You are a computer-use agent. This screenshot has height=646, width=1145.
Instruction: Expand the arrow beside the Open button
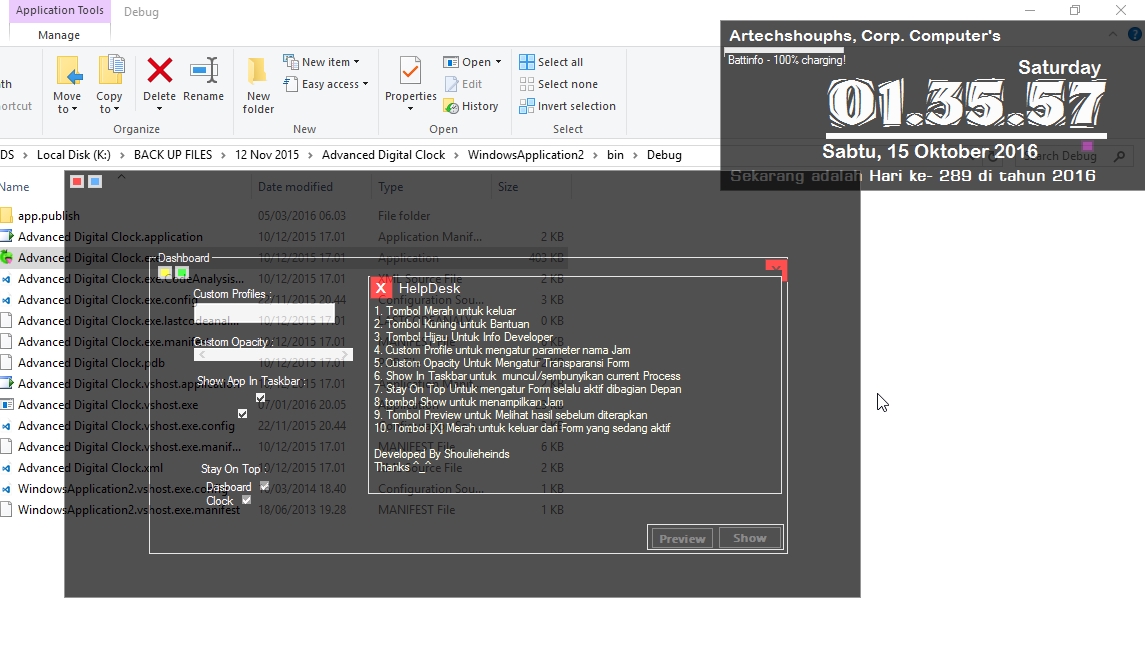[x=498, y=62]
